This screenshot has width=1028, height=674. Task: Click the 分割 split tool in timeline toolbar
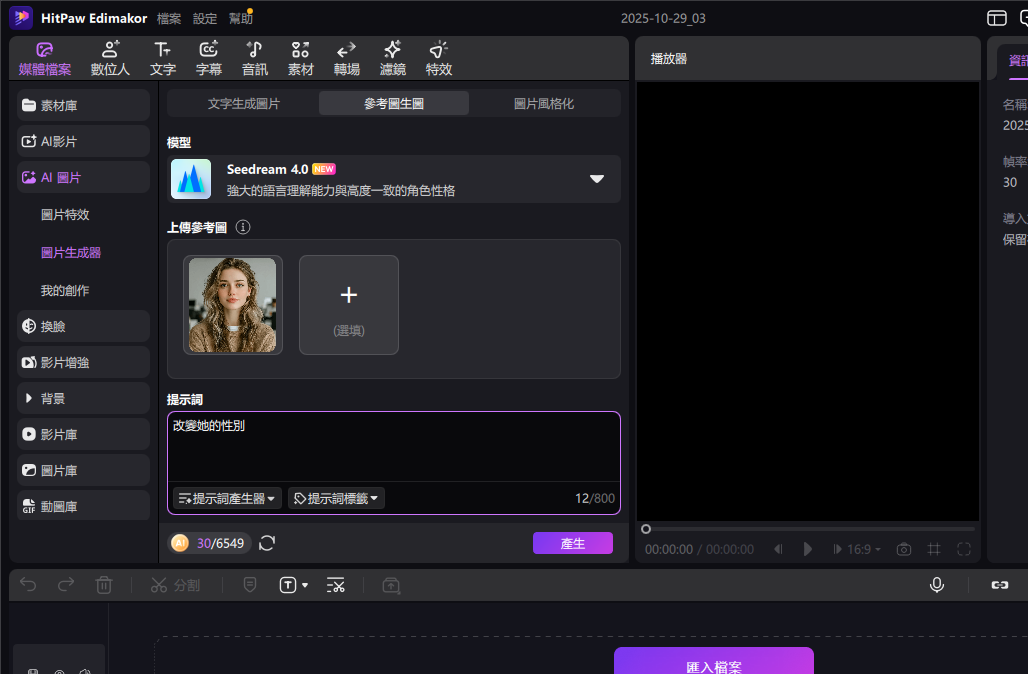[x=176, y=585]
